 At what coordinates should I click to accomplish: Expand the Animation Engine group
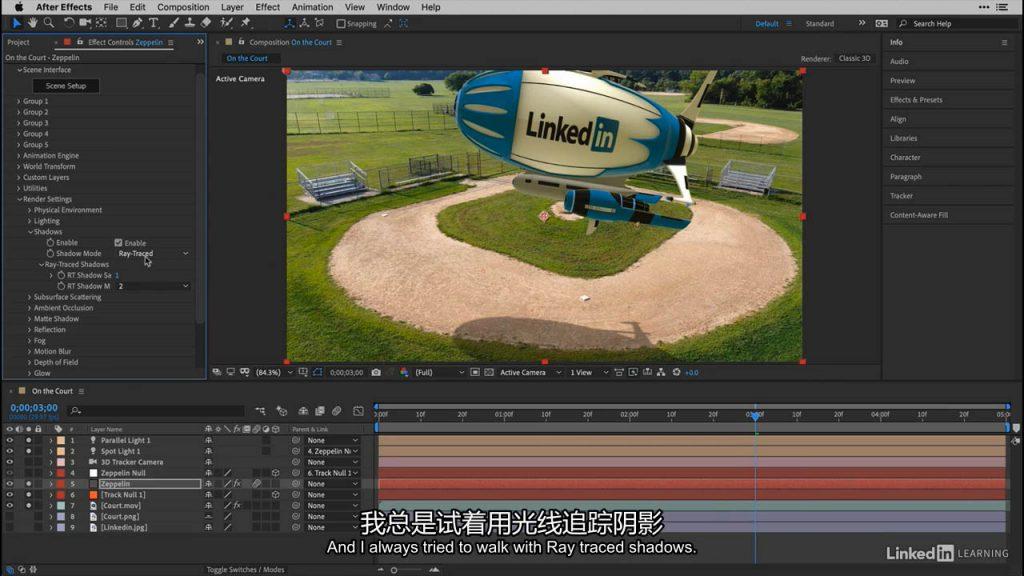tap(18, 155)
